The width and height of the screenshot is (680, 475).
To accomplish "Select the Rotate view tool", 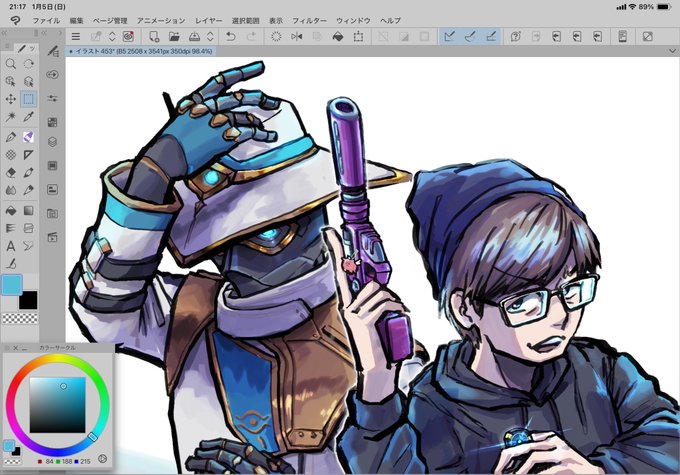I will coord(29,64).
